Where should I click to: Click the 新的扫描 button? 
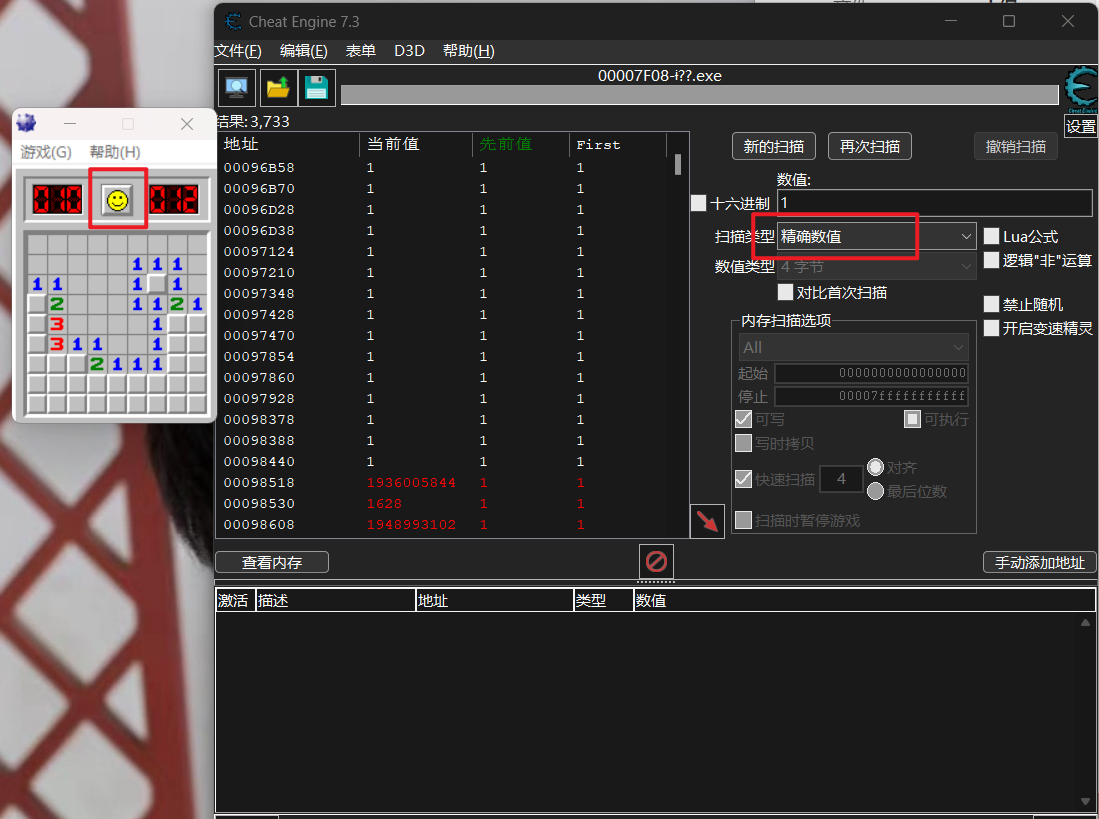click(773, 146)
